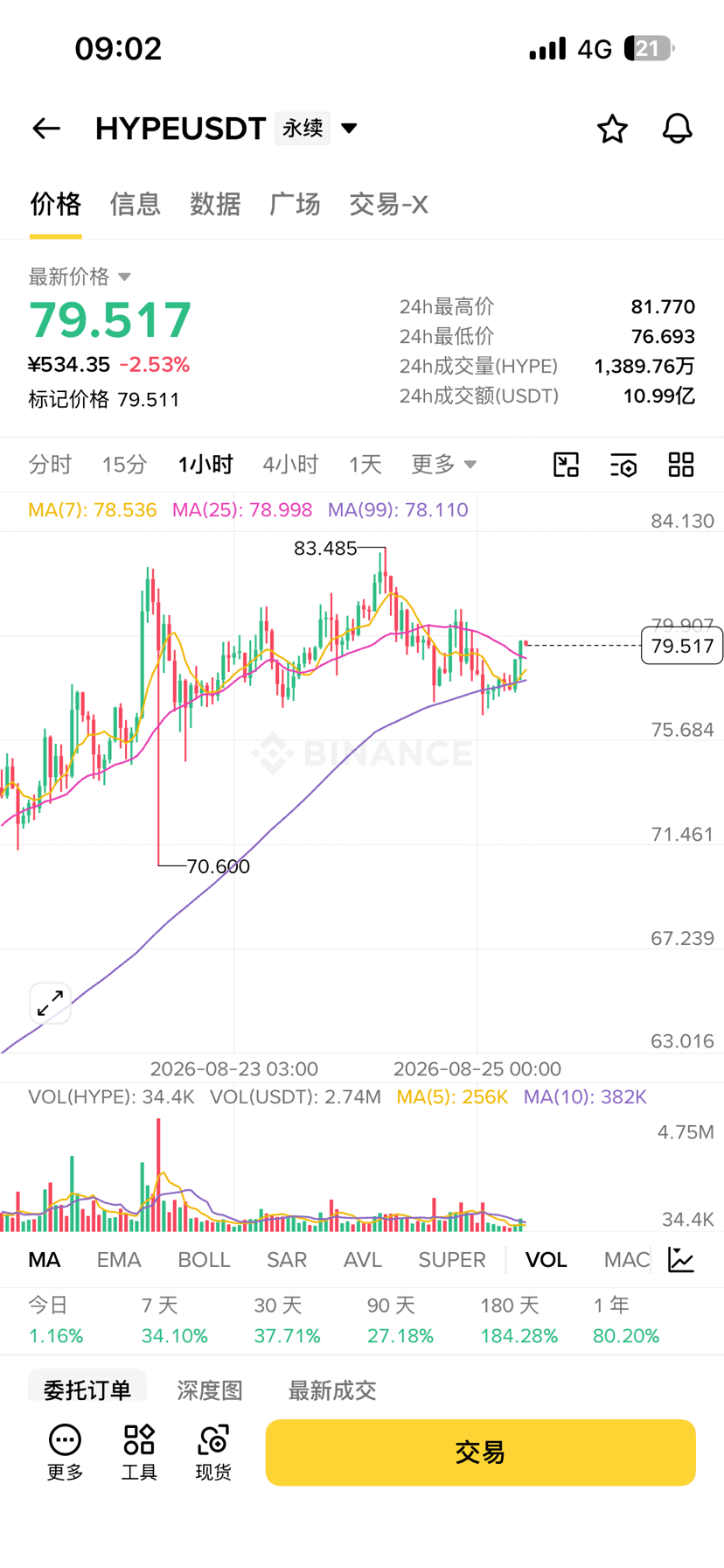Tap the 24h最高价 81.770 value
The image size is (724, 1568).
[663, 307]
